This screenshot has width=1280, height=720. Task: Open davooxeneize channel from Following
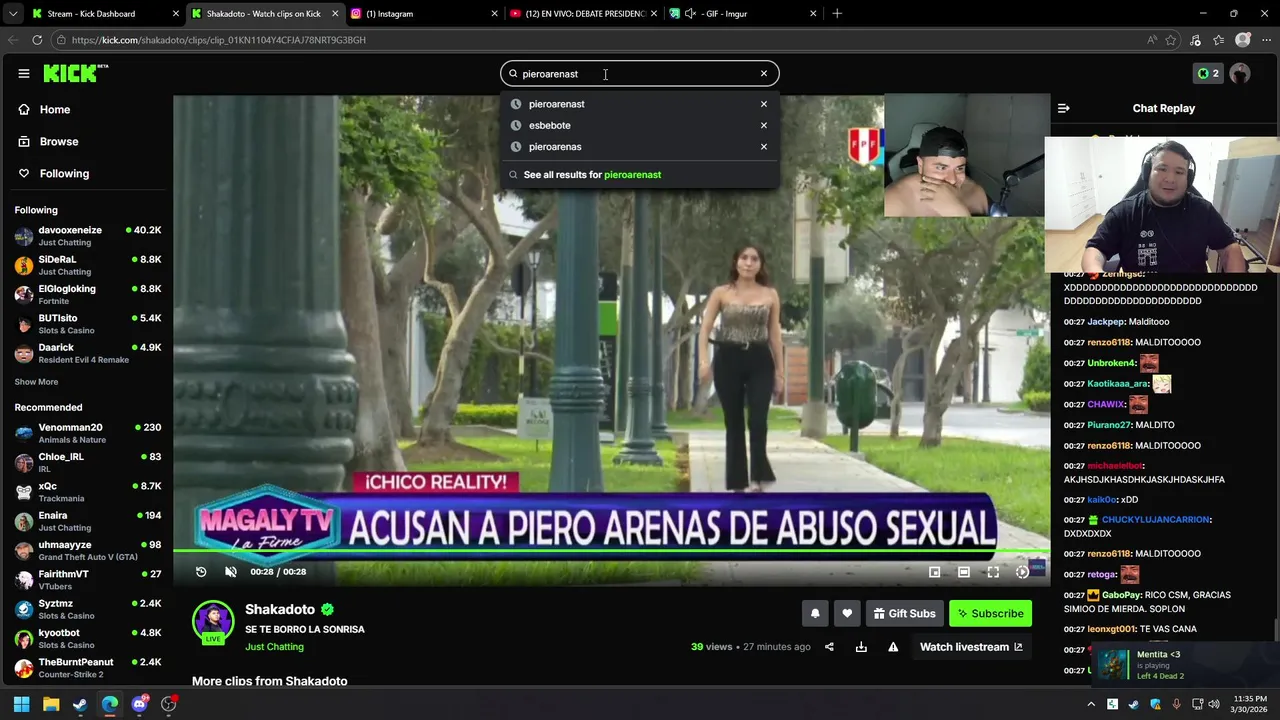pos(87,236)
